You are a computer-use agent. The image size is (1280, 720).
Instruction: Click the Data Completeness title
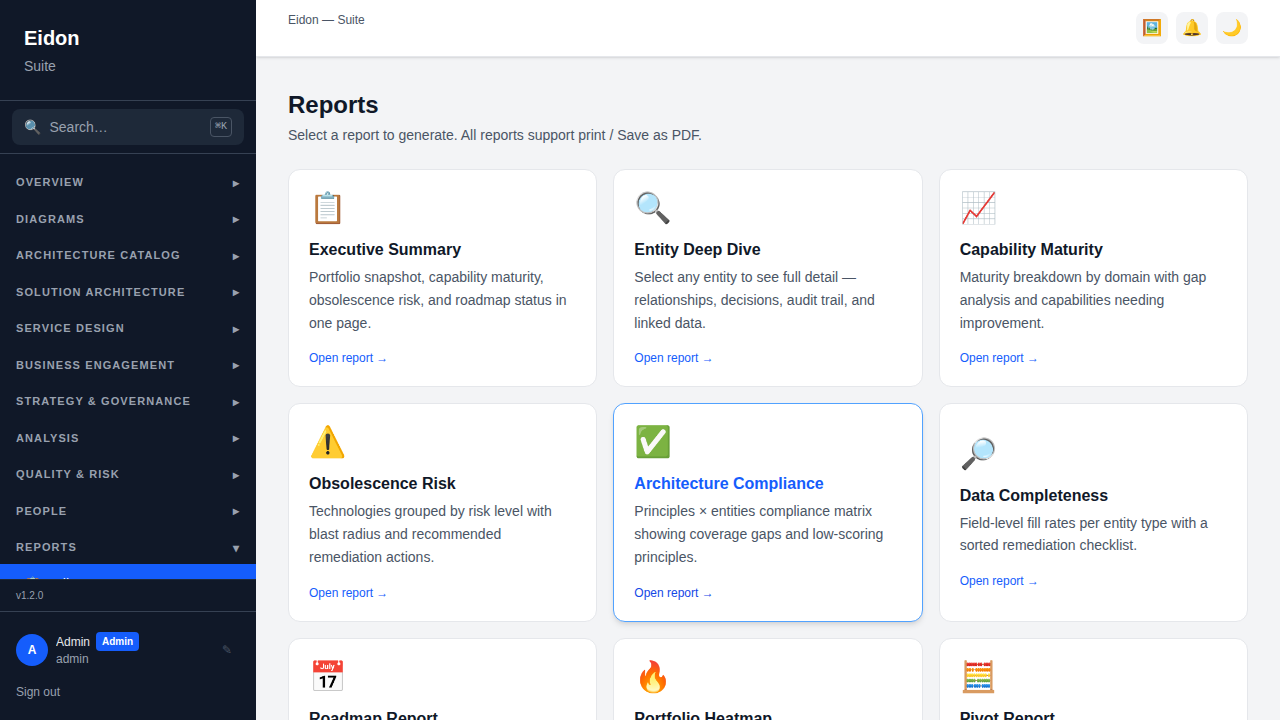coord(1034,495)
